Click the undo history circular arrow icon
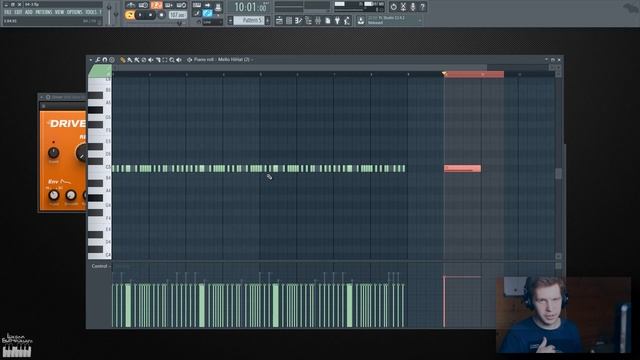 click(393, 7)
